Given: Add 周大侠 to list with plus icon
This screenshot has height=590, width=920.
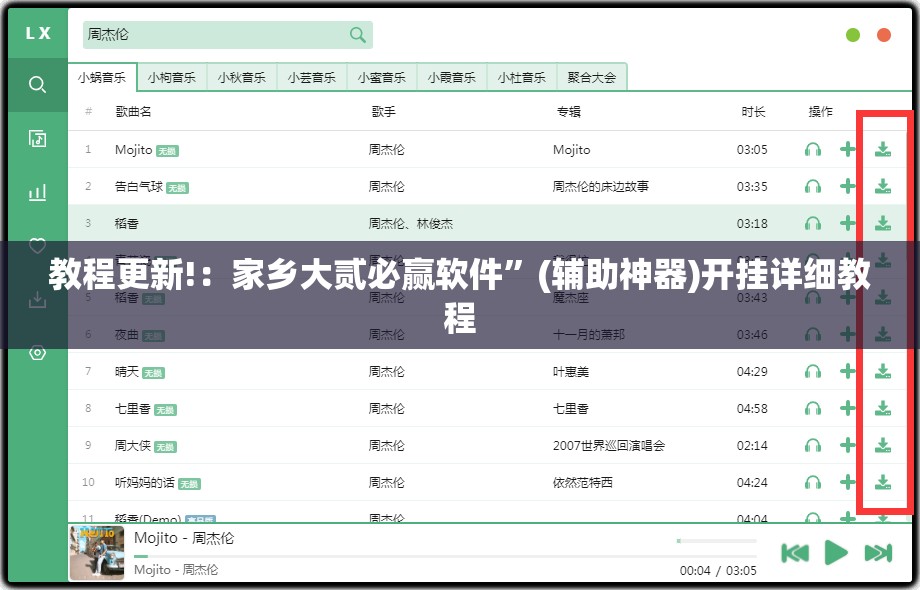Looking at the screenshot, I should coord(847,446).
